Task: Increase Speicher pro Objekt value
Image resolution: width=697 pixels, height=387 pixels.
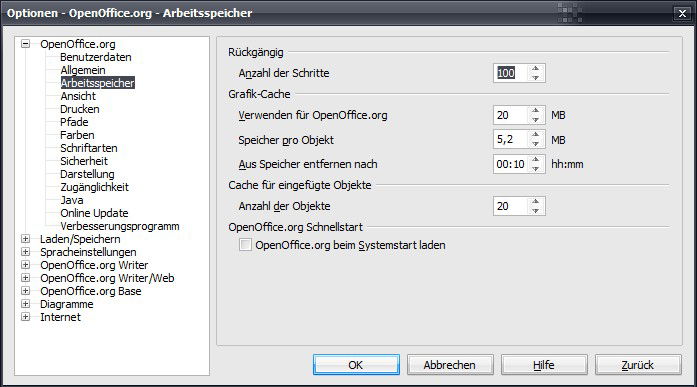Action: click(536, 135)
